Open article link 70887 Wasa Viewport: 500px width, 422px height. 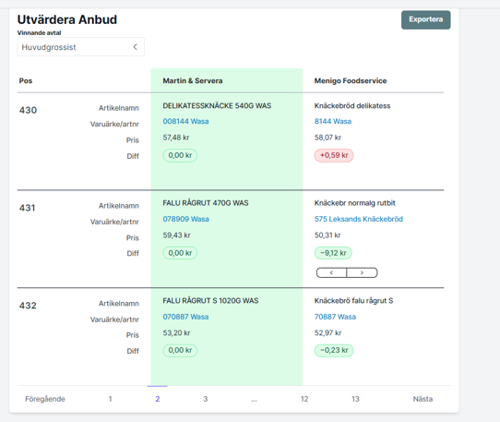pyautogui.click(x=335, y=317)
